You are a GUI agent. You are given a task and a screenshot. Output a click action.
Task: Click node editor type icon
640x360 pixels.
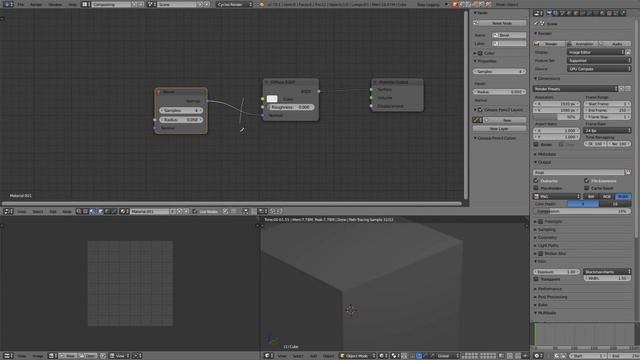8,211
